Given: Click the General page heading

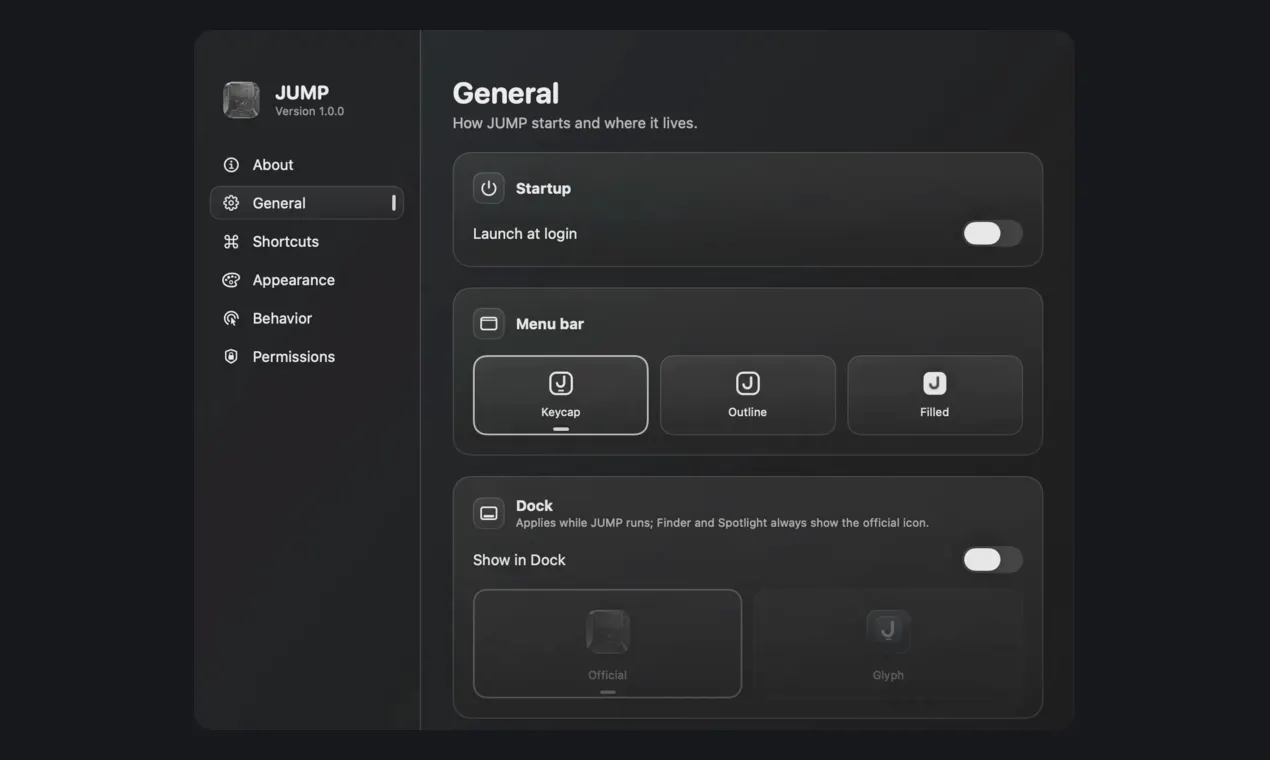Looking at the screenshot, I should [506, 93].
